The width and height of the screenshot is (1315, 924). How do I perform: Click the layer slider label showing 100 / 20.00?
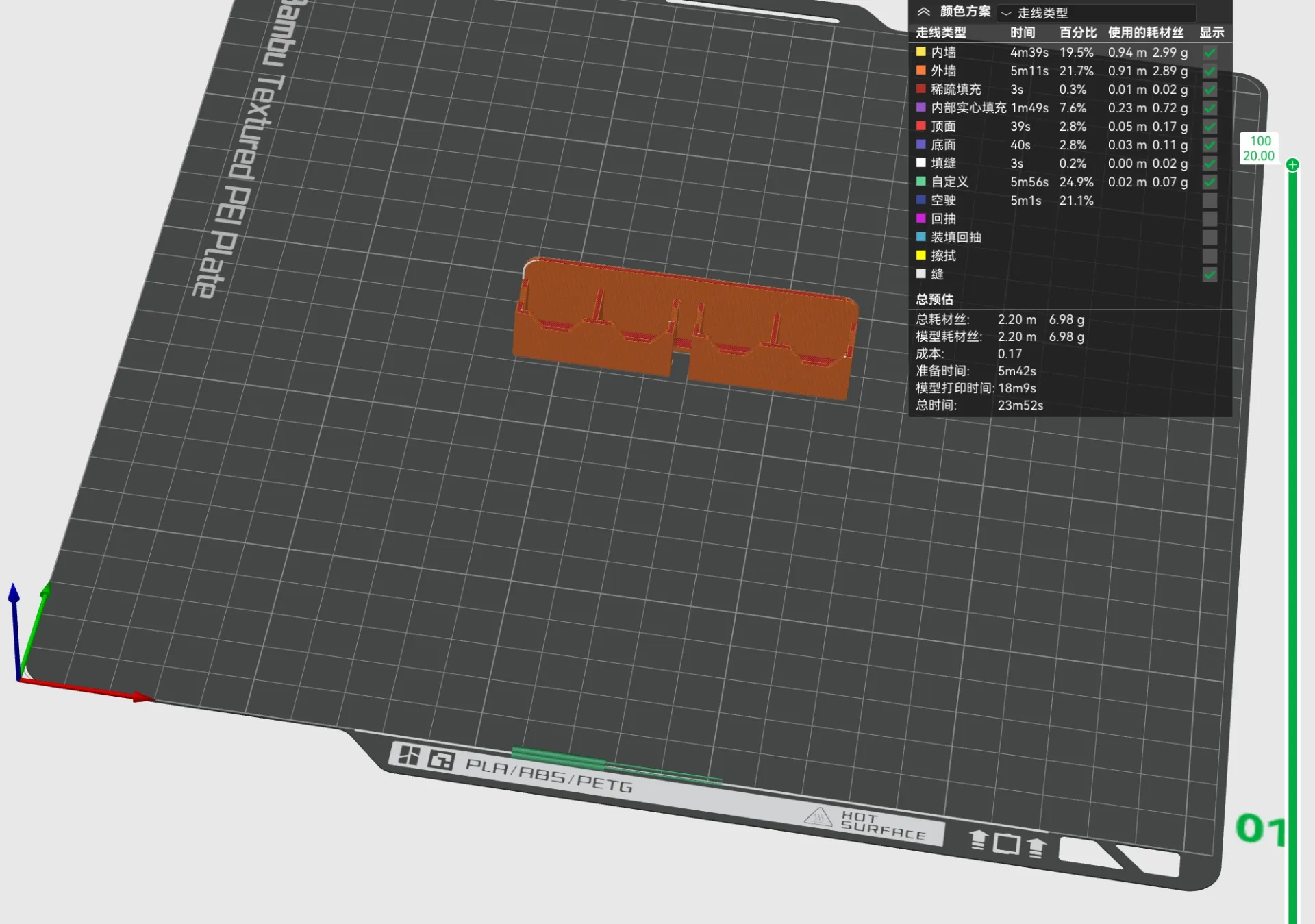(x=1260, y=149)
